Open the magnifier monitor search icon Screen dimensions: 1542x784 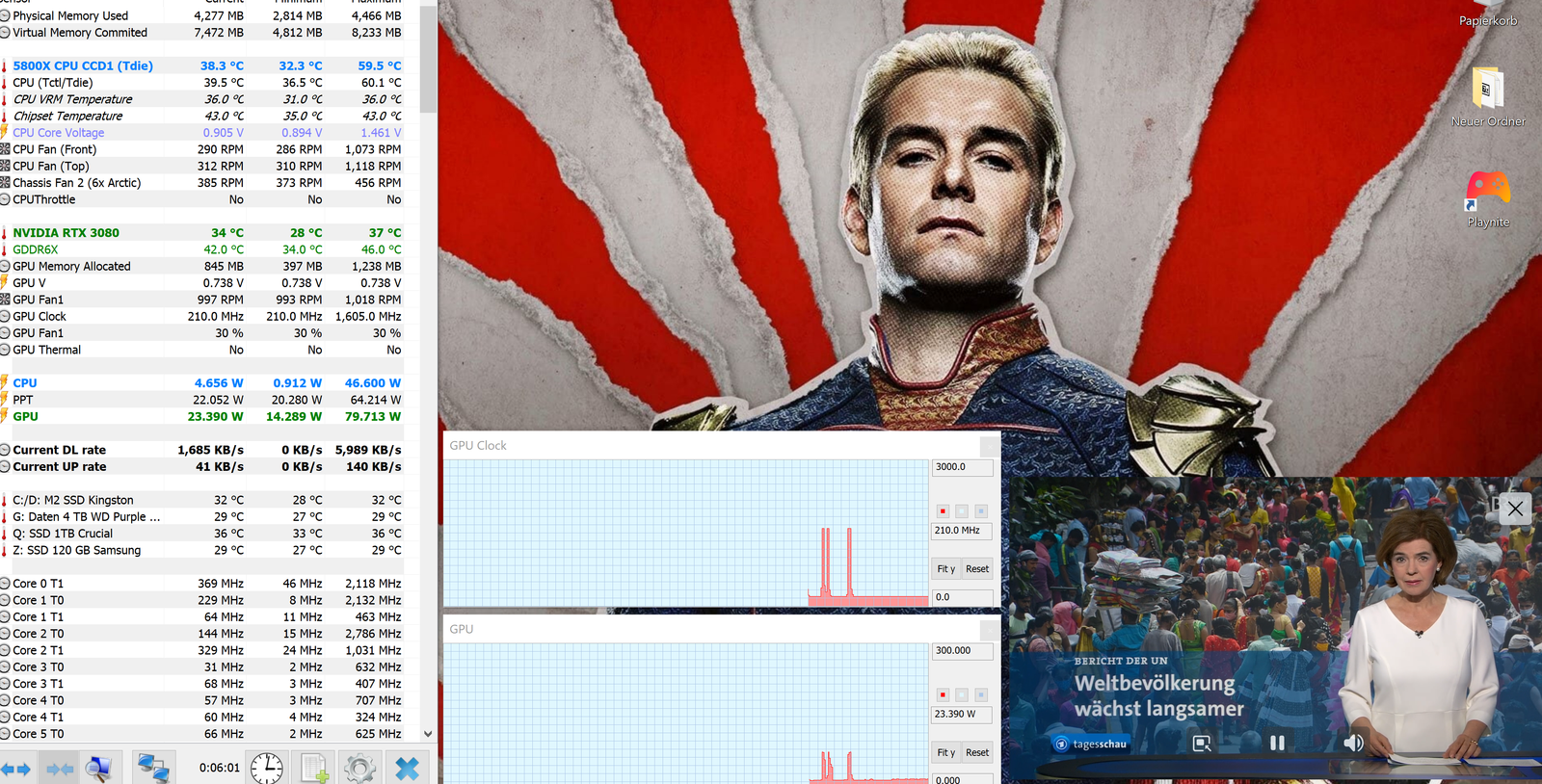click(x=99, y=769)
